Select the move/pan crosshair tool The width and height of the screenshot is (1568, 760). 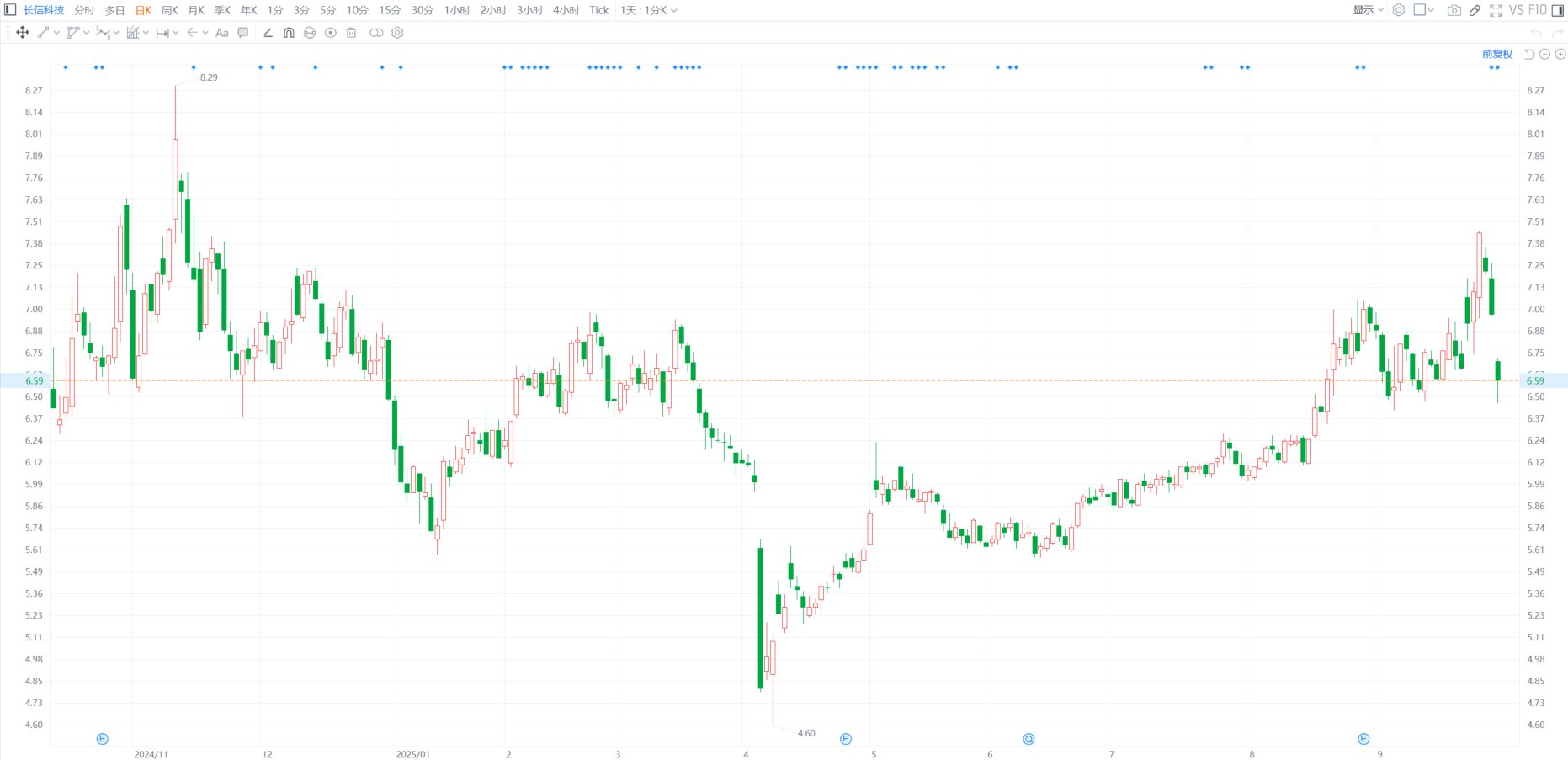point(23,33)
